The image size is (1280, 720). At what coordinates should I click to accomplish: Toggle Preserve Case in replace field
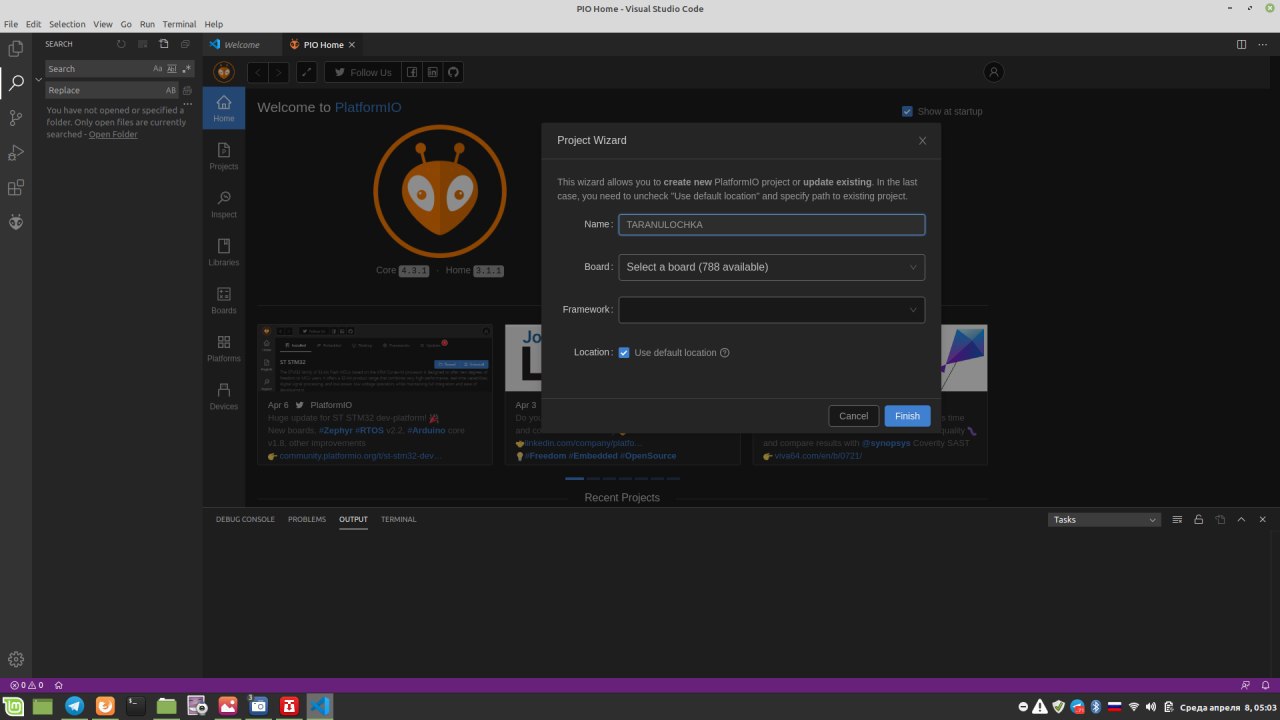pos(171,90)
